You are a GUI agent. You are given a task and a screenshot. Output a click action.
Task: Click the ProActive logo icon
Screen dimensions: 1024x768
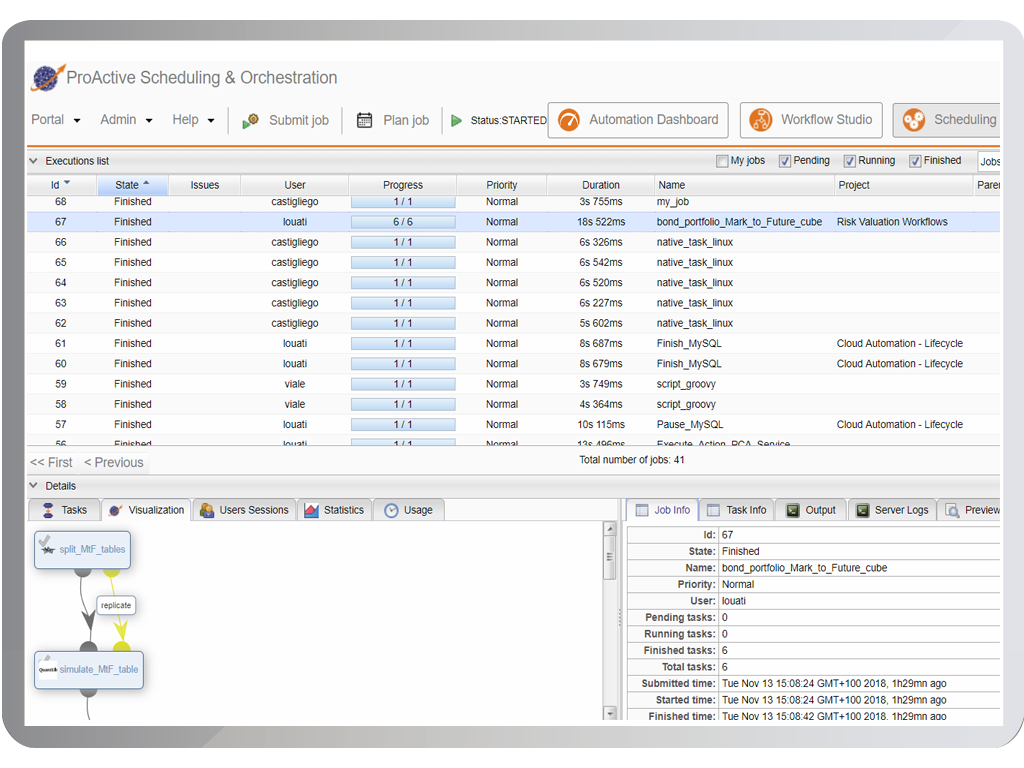[x=48, y=78]
